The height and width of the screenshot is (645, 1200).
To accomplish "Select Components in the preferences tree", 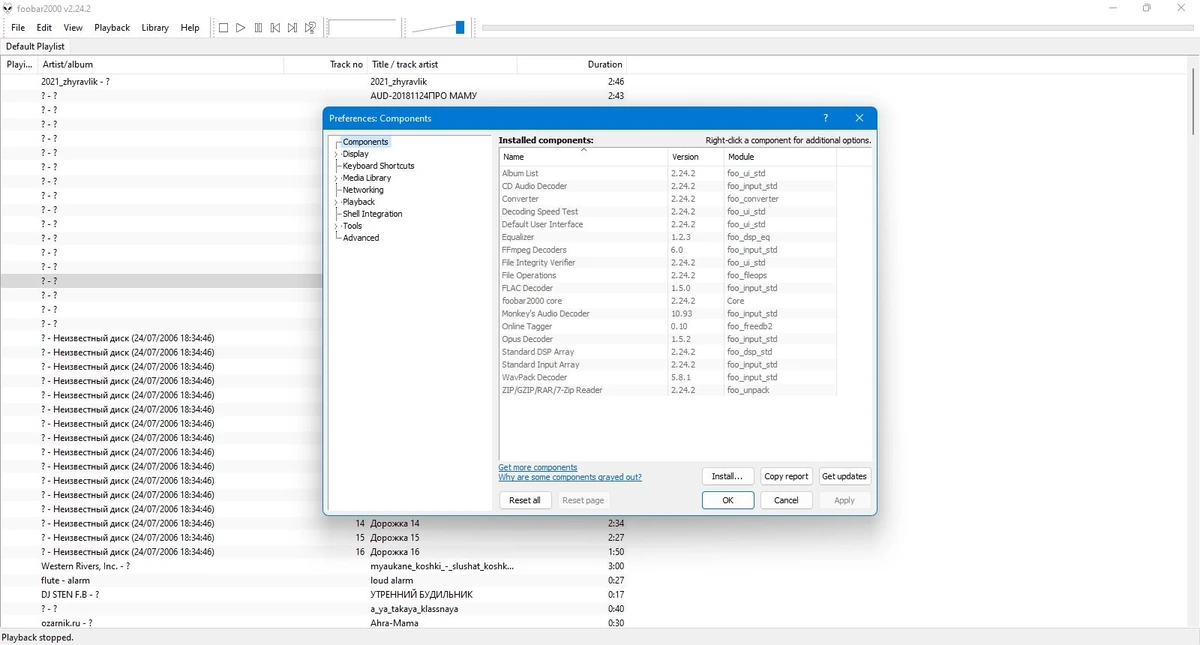I will tap(365, 142).
